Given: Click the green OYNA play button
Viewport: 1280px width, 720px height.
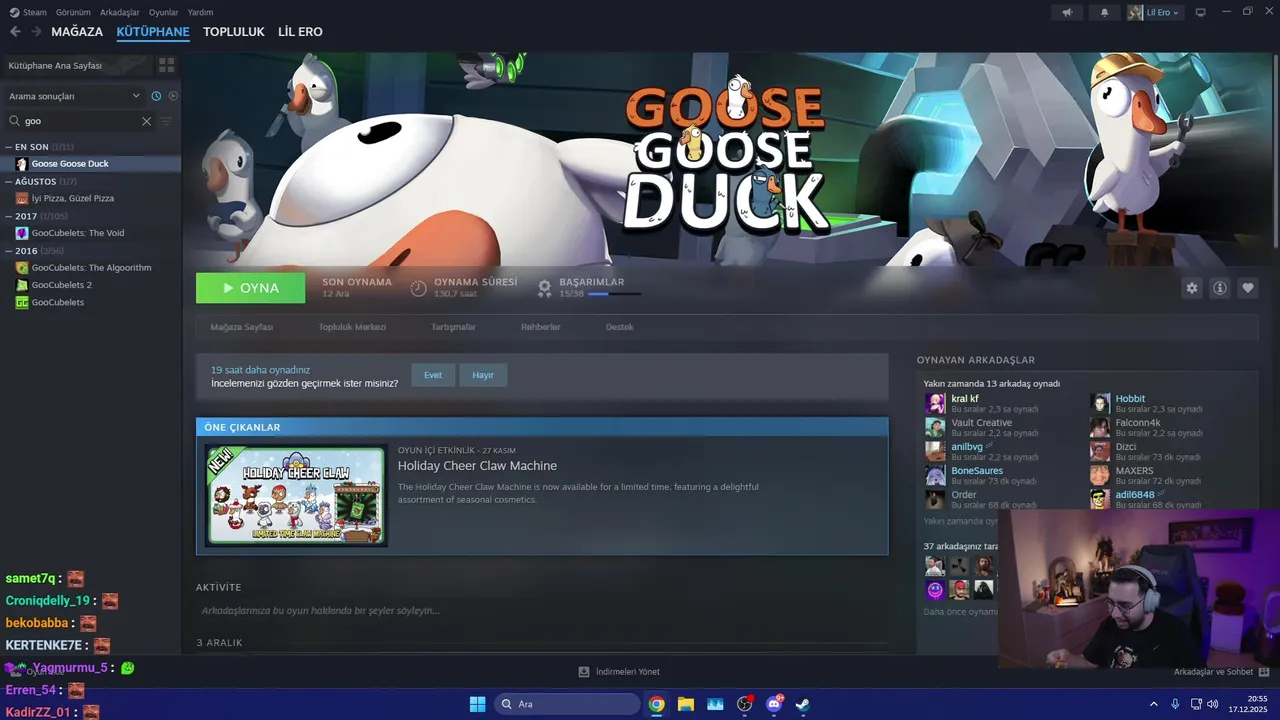Looking at the screenshot, I should [251, 288].
